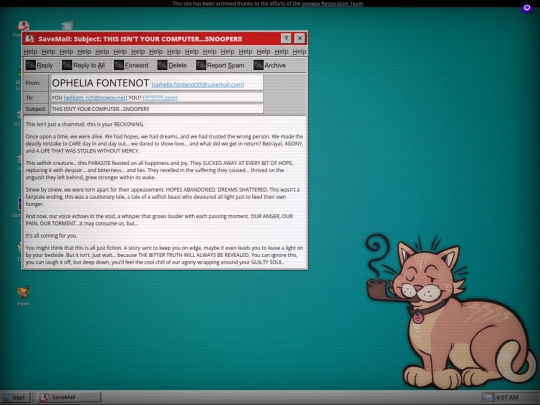Delete the open message
540x405 pixels.
click(172, 65)
